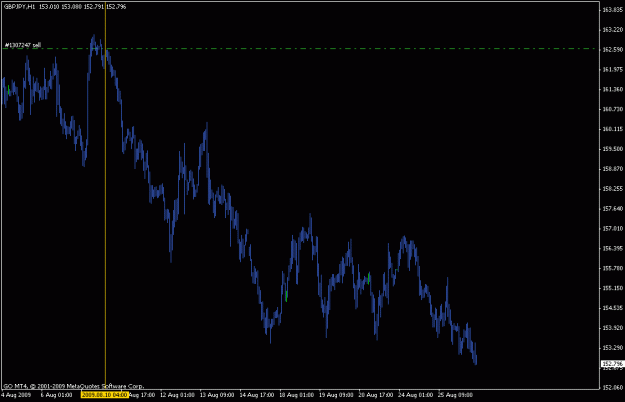Click the 156.395 price axis label
Image resolution: width=625 pixels, height=402 pixels.
pyautogui.click(x=612, y=249)
